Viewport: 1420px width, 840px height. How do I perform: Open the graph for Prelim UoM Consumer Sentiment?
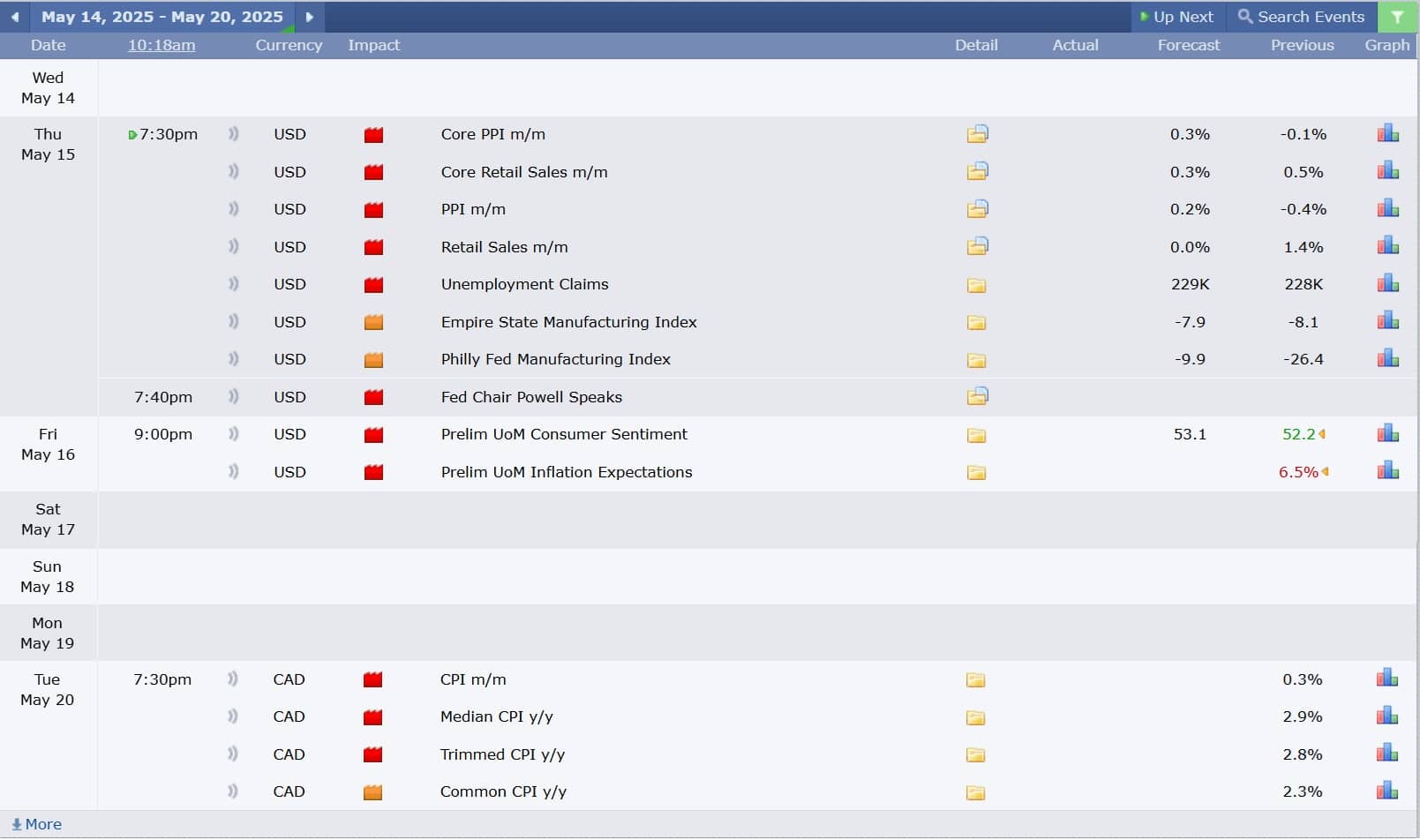pos(1387,433)
